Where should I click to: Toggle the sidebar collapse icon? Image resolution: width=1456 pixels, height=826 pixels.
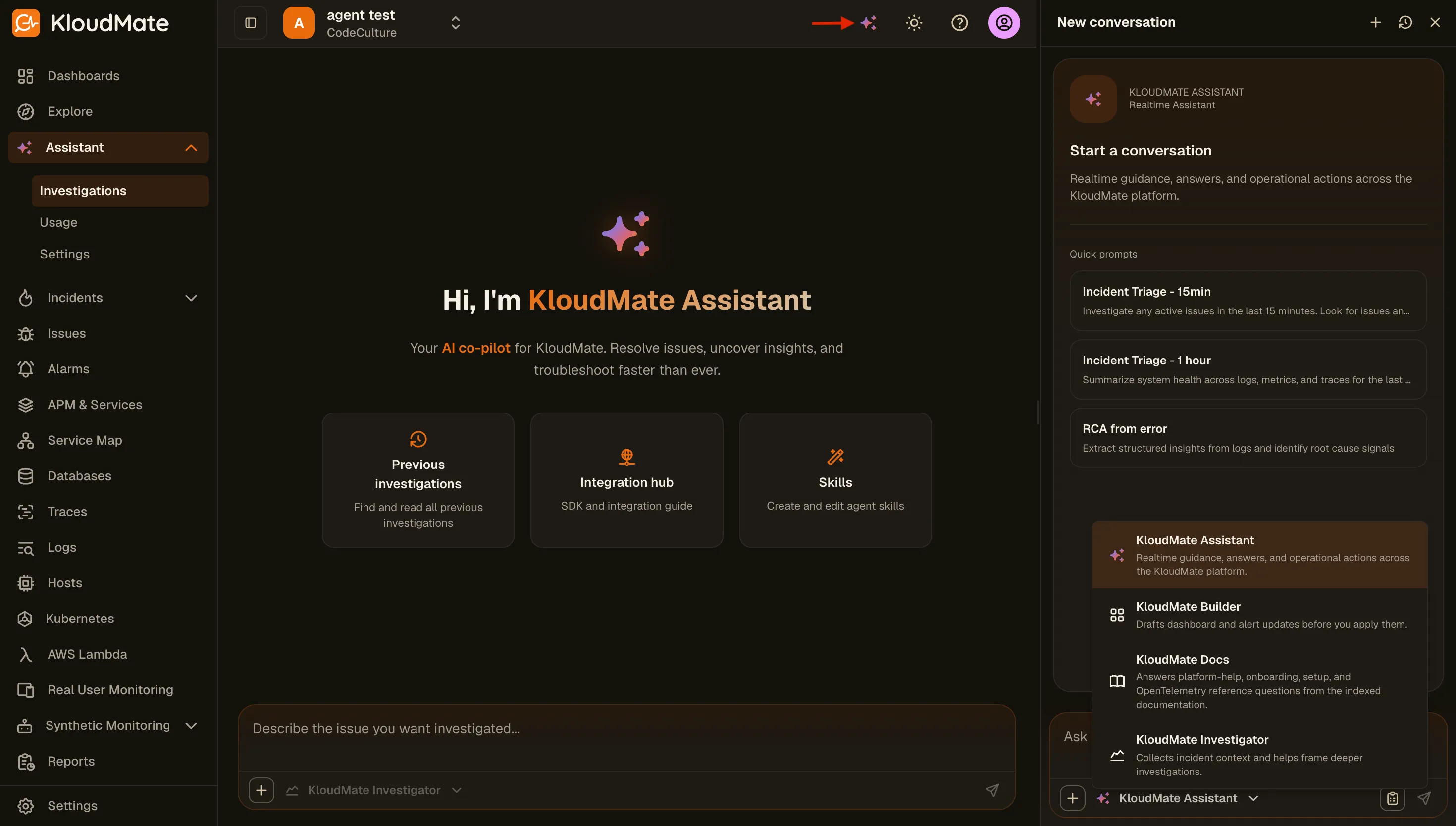250,23
